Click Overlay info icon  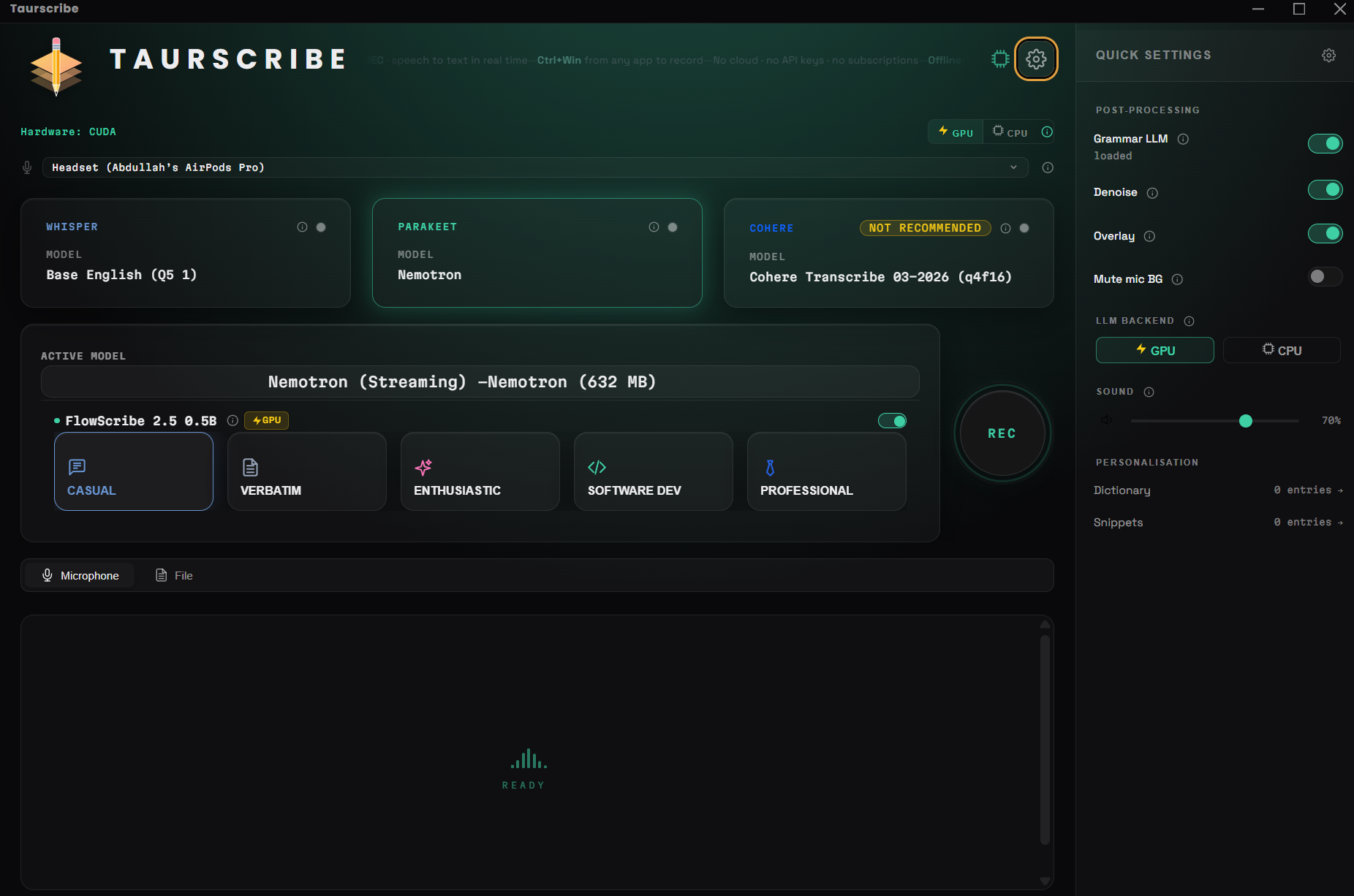coord(1149,236)
